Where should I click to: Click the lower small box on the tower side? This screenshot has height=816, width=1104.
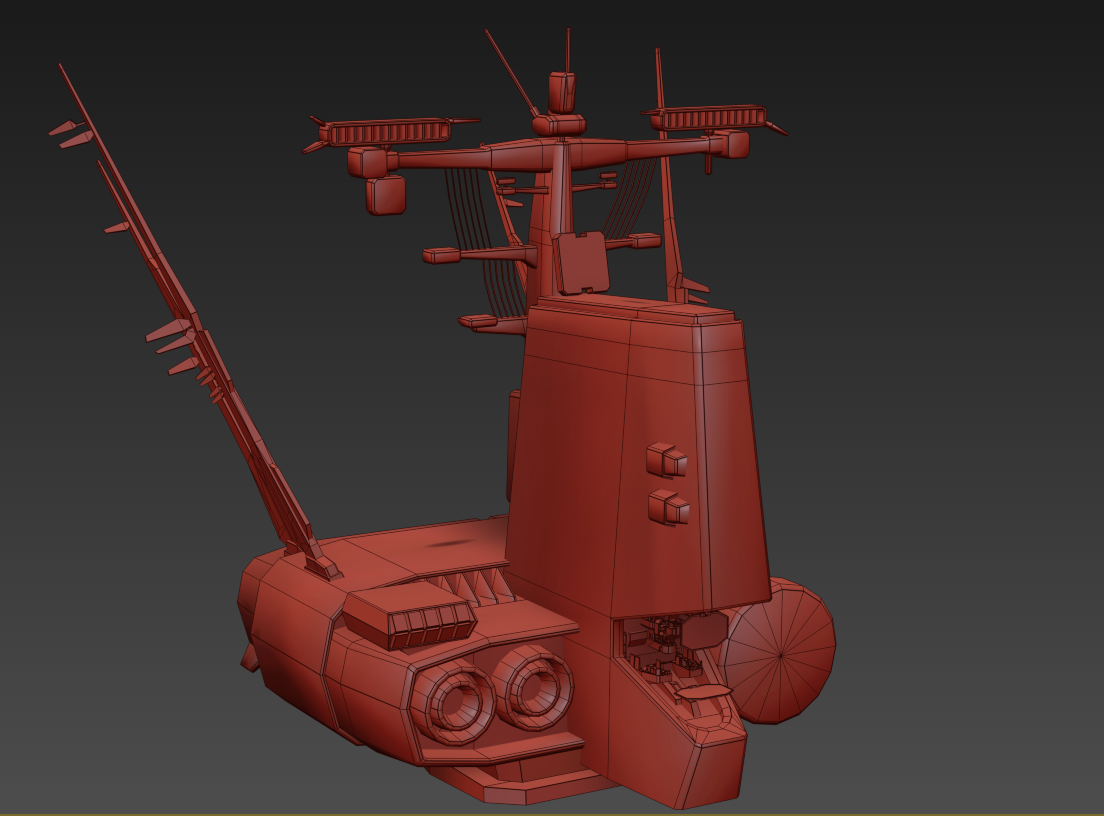(x=668, y=507)
